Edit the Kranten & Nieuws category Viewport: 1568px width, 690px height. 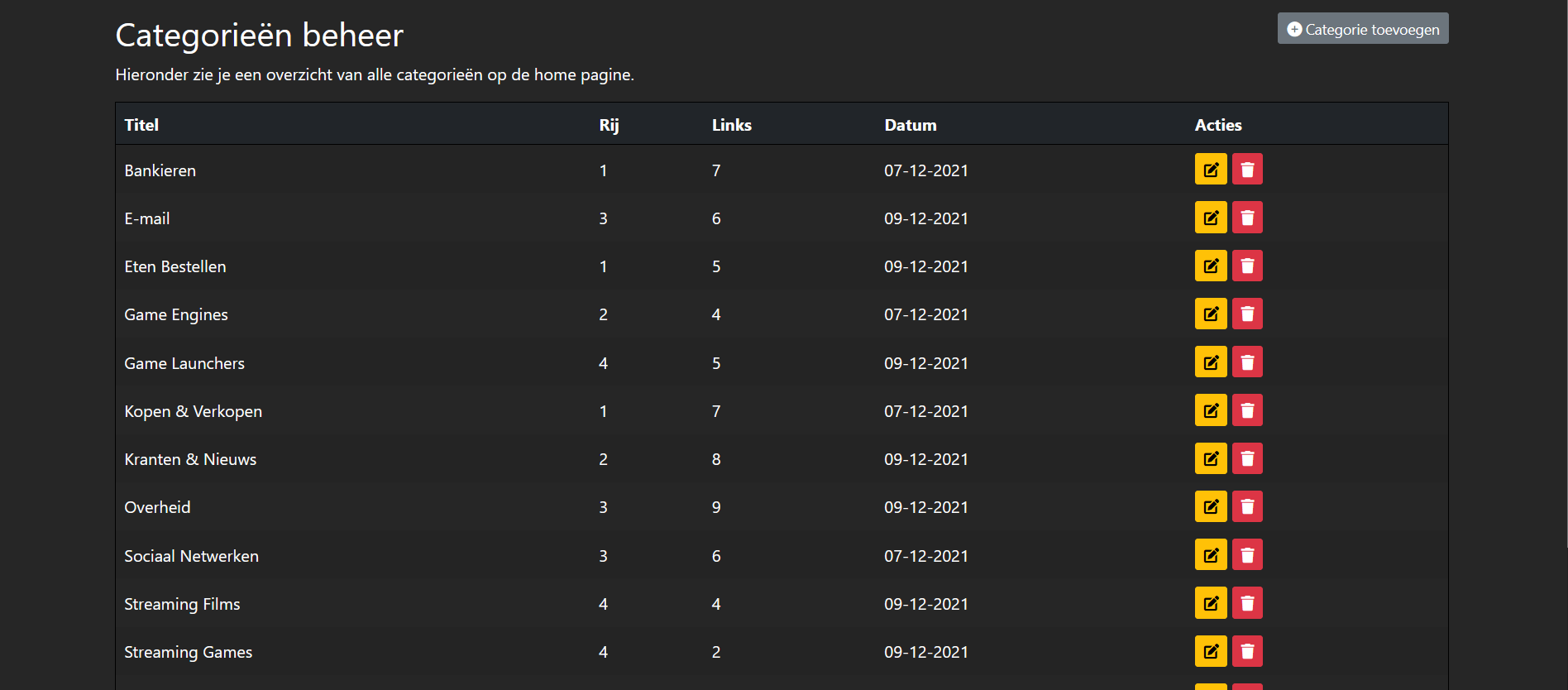point(1211,458)
